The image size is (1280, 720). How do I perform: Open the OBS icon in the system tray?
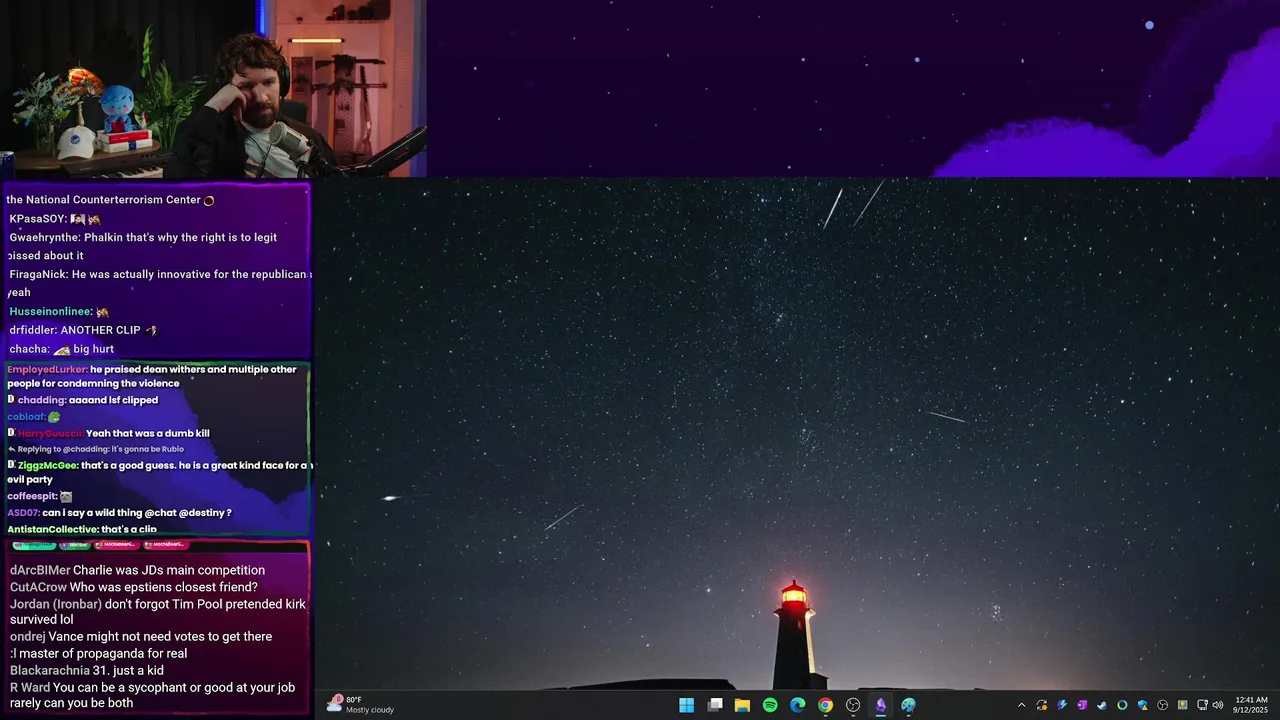pyautogui.click(x=1163, y=705)
